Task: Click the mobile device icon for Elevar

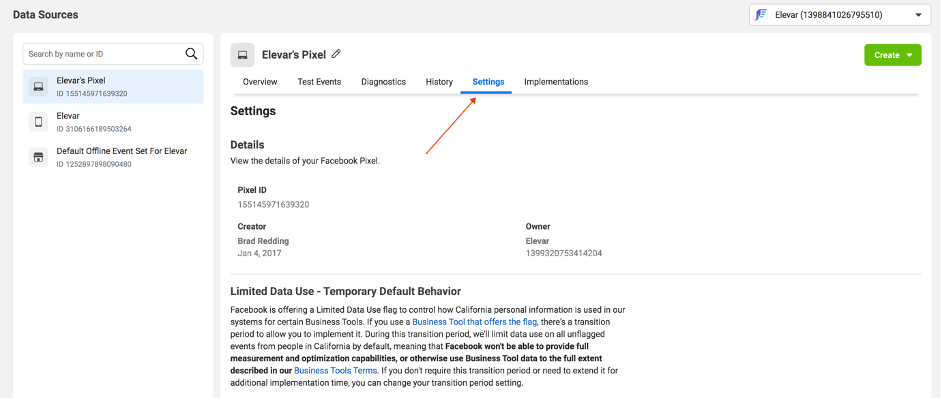Action: point(39,122)
